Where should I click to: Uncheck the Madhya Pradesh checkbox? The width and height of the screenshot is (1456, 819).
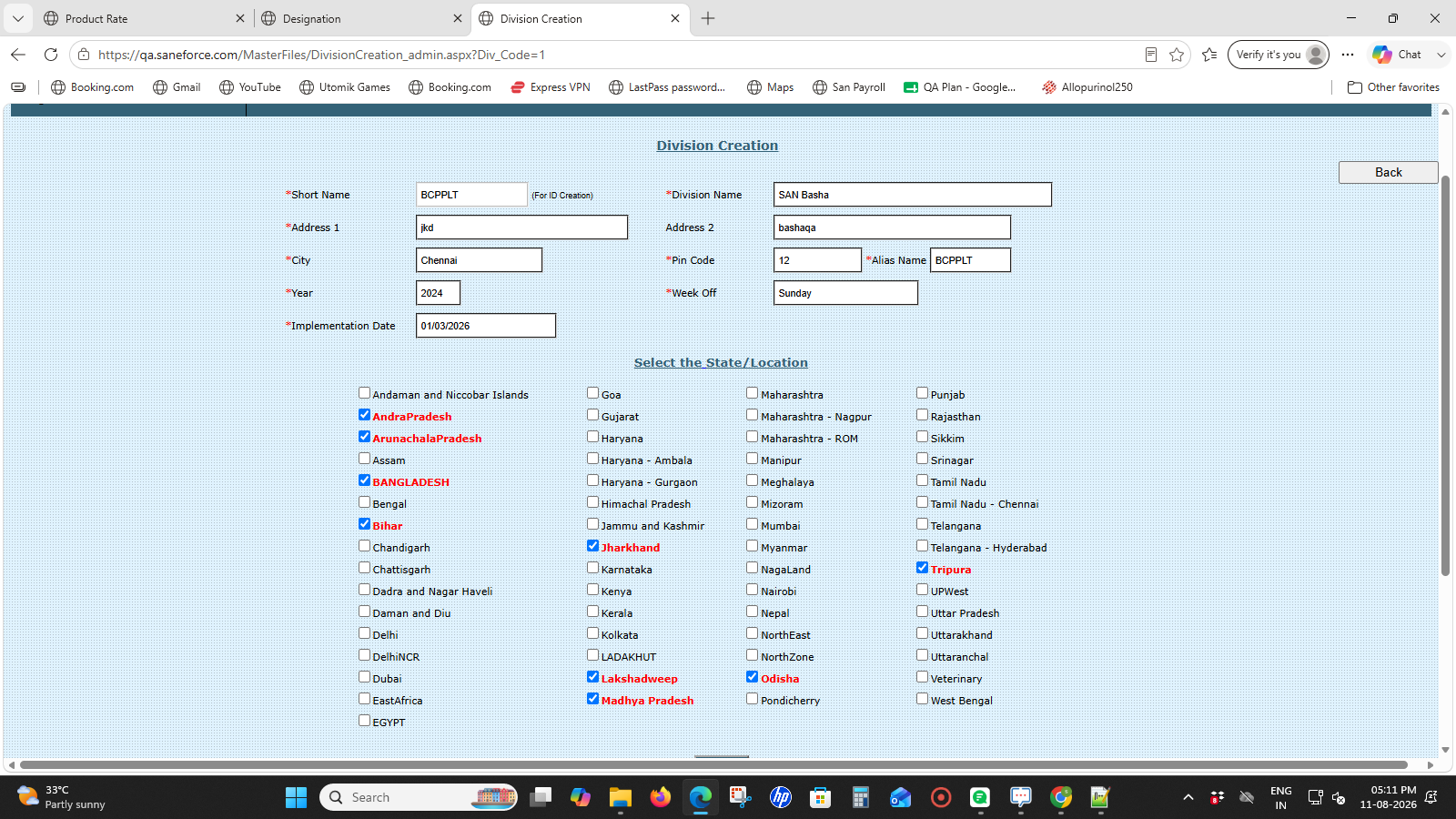[593, 699]
